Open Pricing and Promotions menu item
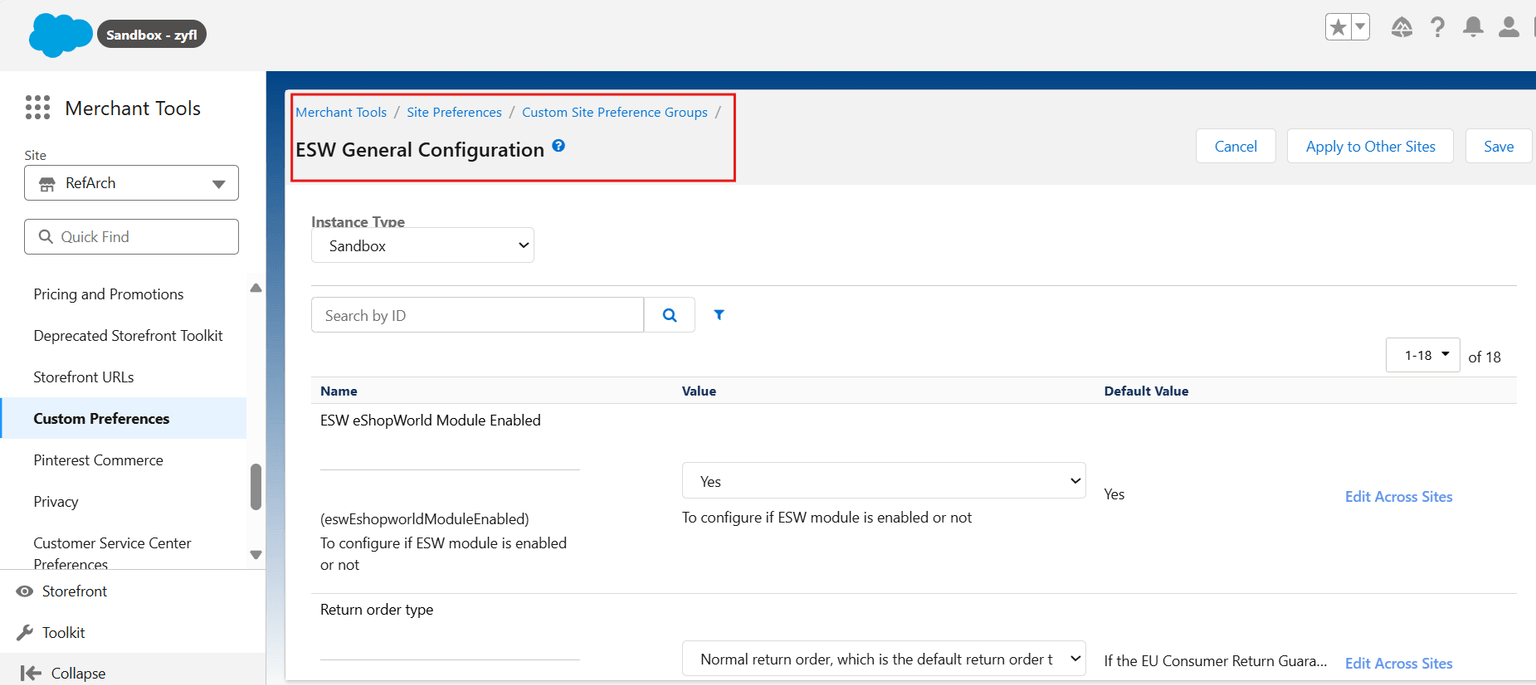1536x685 pixels. click(x=108, y=294)
